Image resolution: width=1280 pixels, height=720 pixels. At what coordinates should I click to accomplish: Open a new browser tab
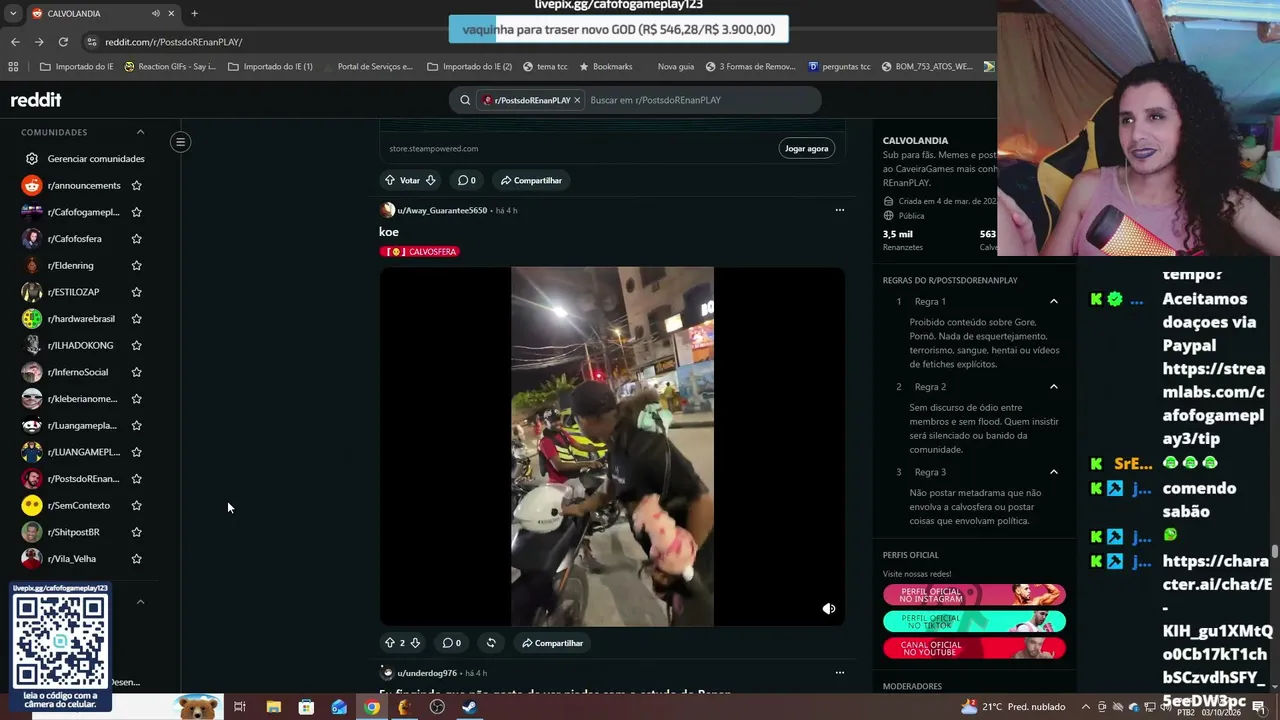tap(194, 14)
